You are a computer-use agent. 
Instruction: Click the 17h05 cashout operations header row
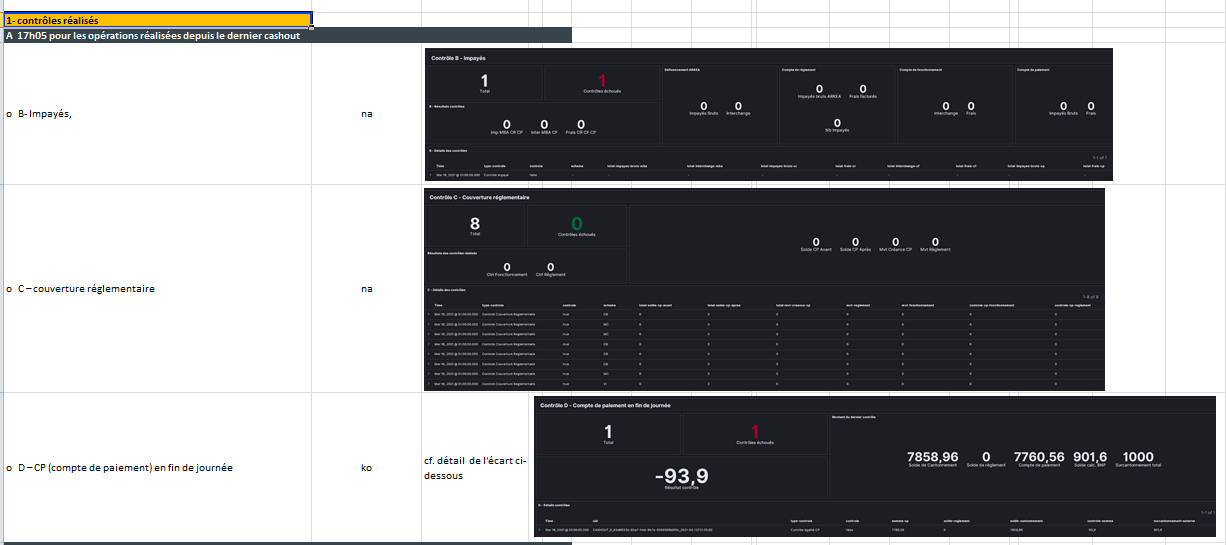(x=287, y=36)
